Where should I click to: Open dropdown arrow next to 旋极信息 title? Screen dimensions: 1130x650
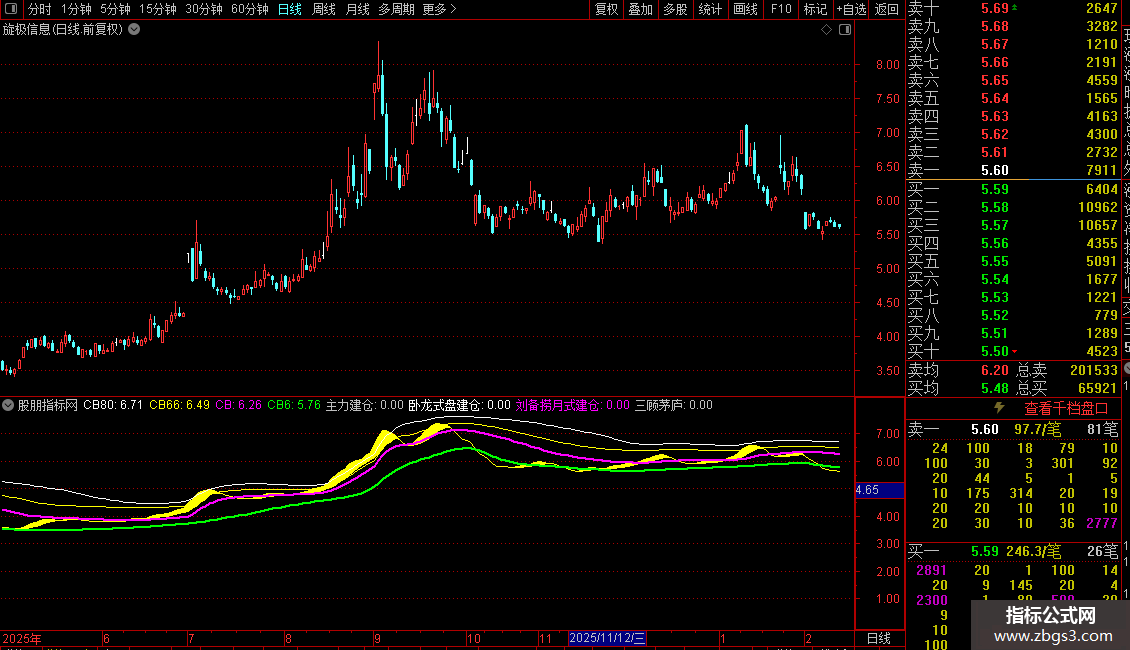point(135,29)
